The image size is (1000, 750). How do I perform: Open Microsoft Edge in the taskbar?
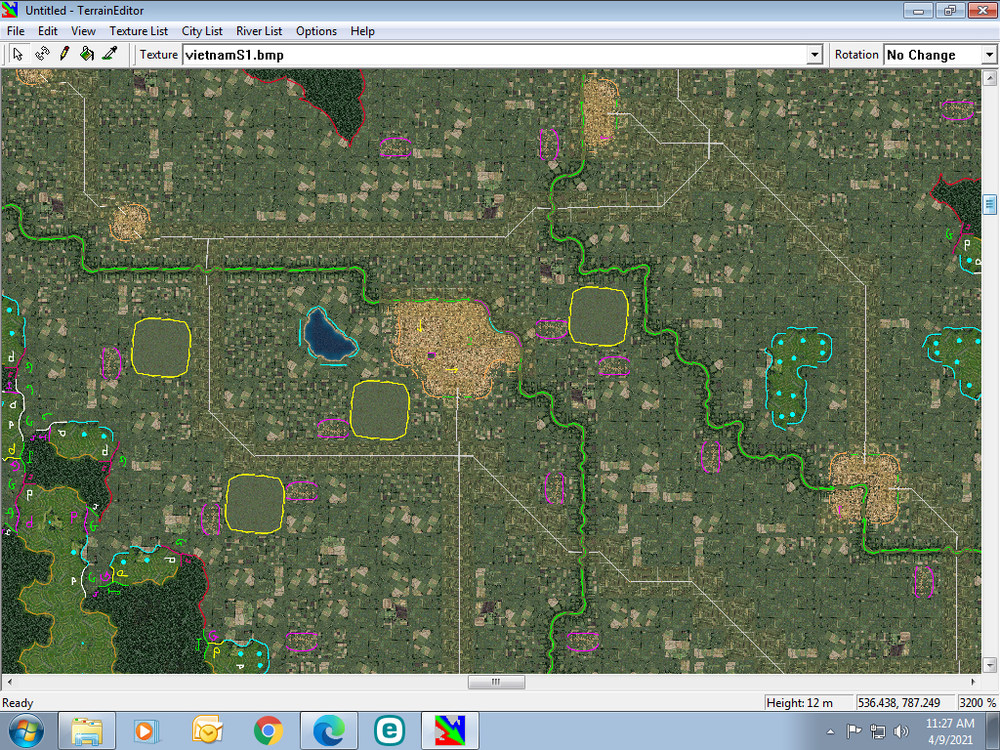tap(329, 730)
